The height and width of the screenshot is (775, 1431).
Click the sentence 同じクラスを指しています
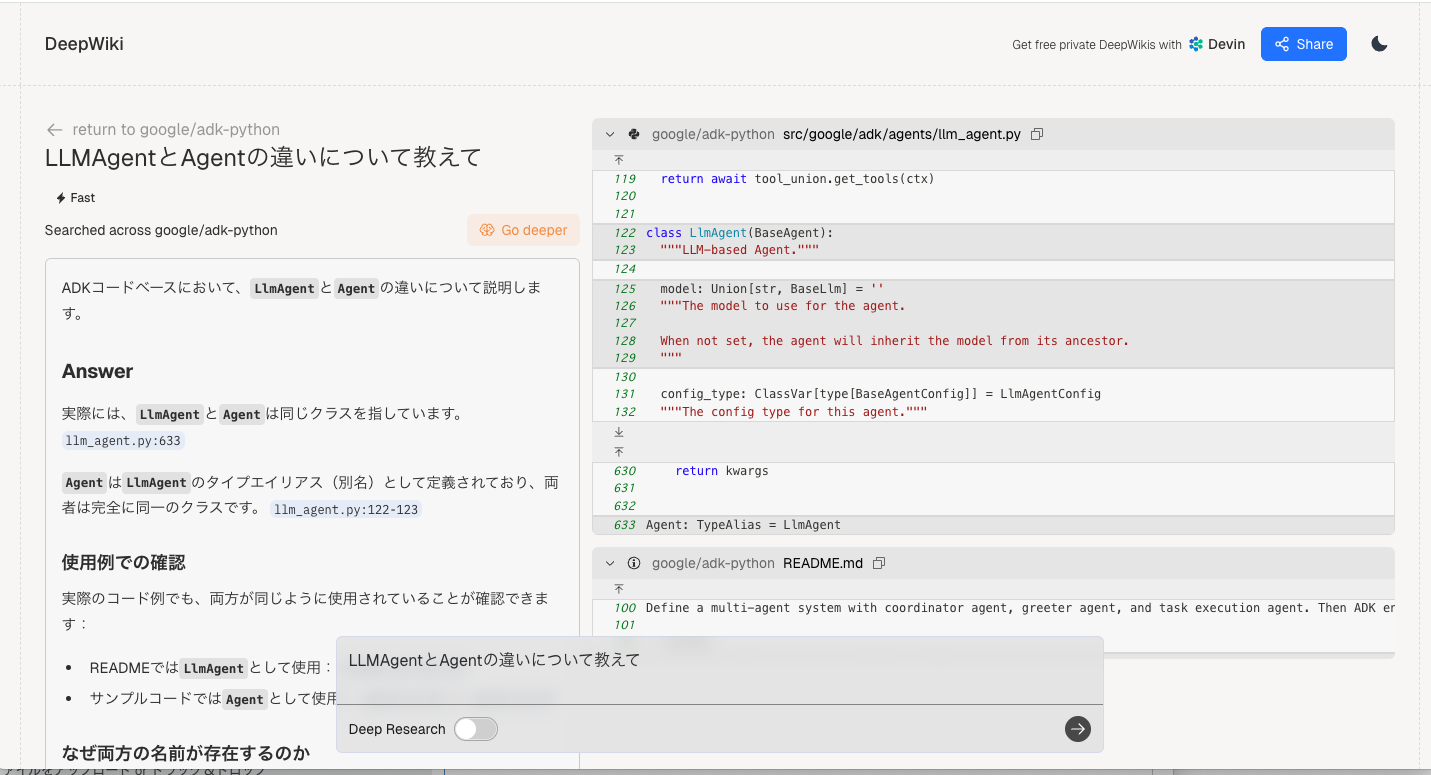[364, 414]
